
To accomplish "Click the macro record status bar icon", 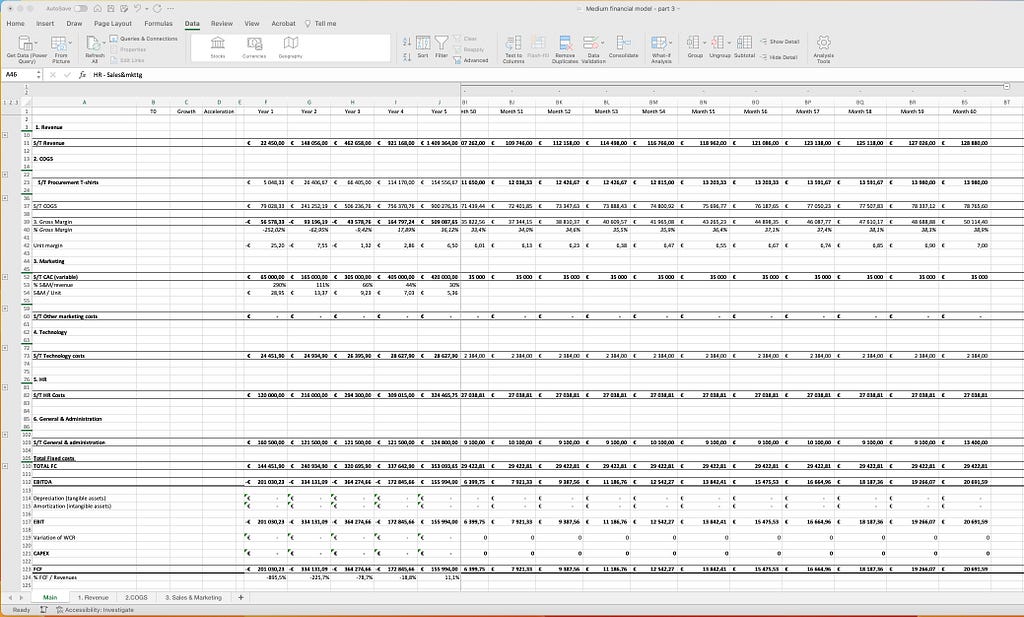I will (x=44, y=610).
